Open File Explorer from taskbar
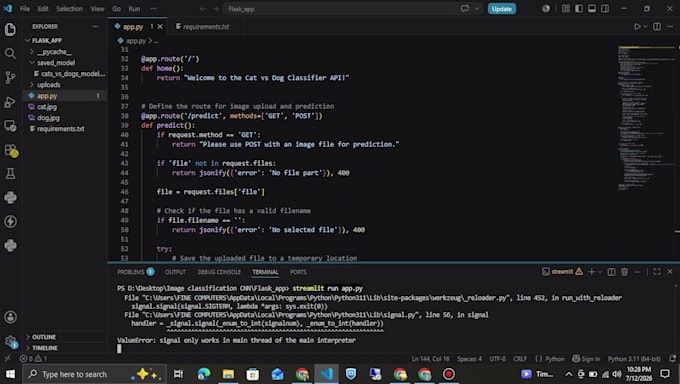Image resolution: width=680 pixels, height=384 pixels. (228, 374)
